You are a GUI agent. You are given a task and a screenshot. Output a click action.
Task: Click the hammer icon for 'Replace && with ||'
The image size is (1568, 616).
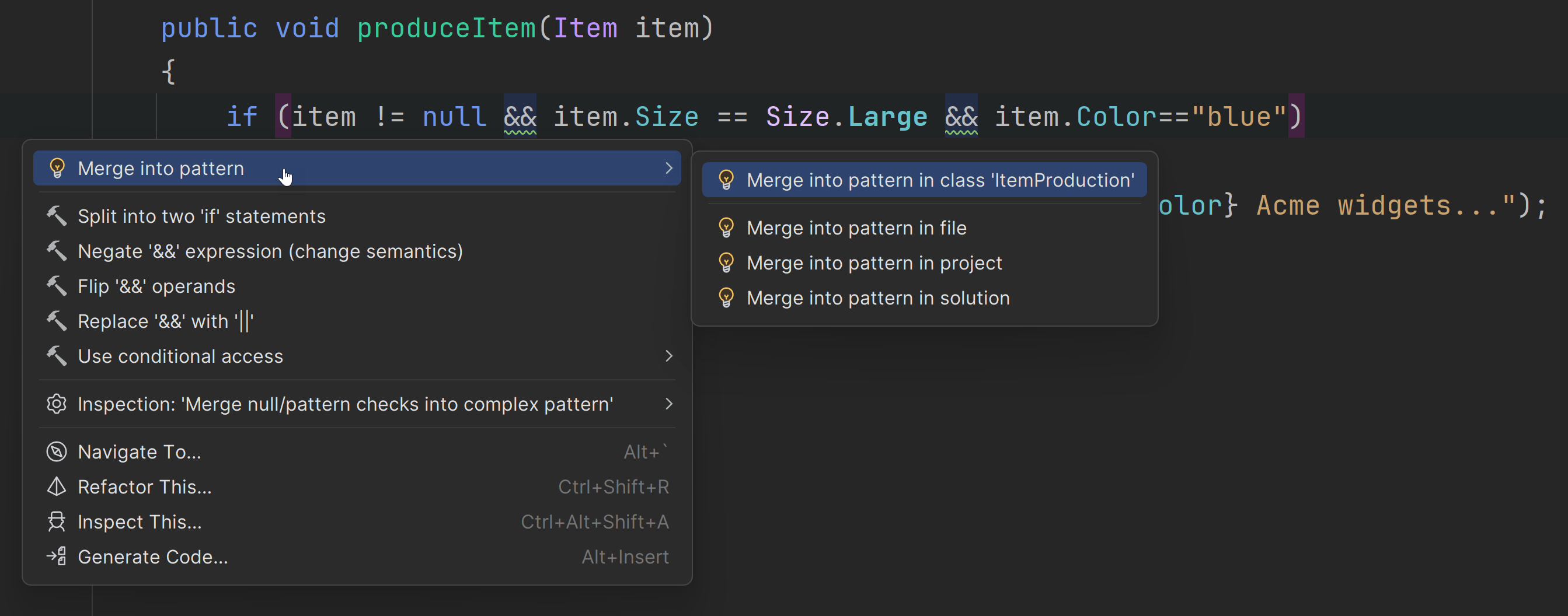tap(57, 321)
